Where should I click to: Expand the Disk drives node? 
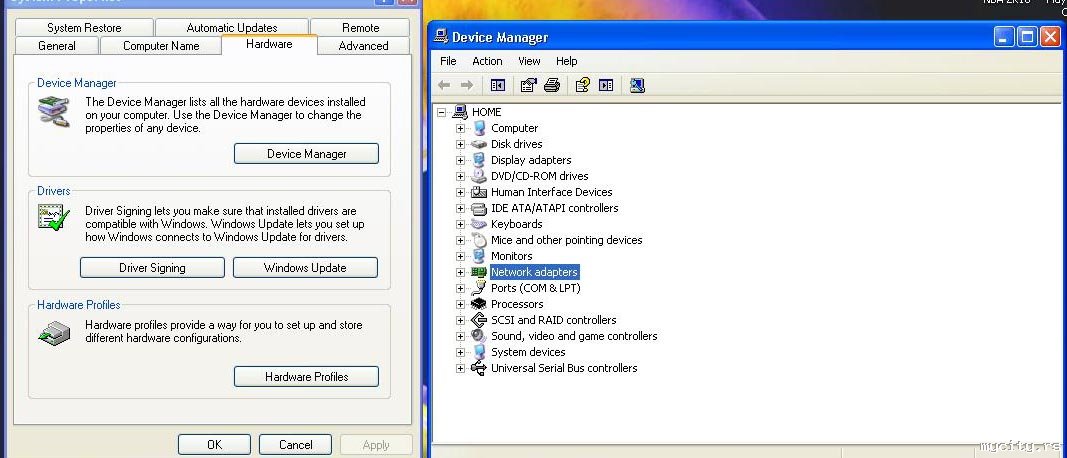tap(461, 144)
